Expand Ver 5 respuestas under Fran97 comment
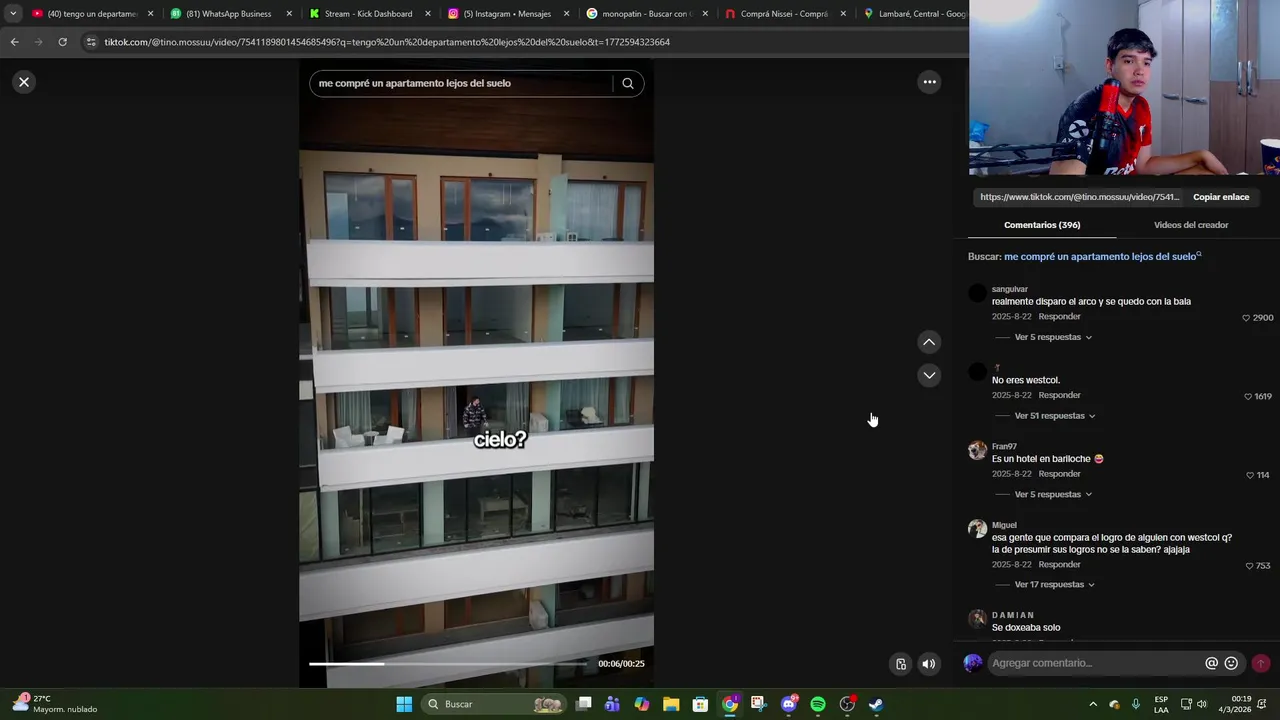Viewport: 1280px width, 720px height. 1053,494
